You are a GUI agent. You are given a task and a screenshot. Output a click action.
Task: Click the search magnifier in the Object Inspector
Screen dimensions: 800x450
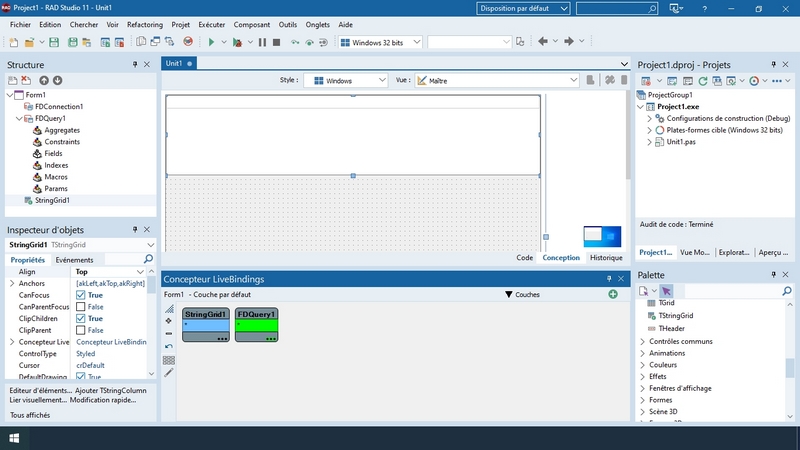[x=148, y=259]
